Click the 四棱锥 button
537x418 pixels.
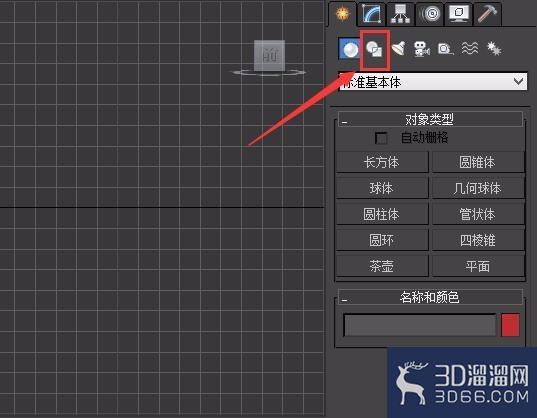(x=478, y=240)
